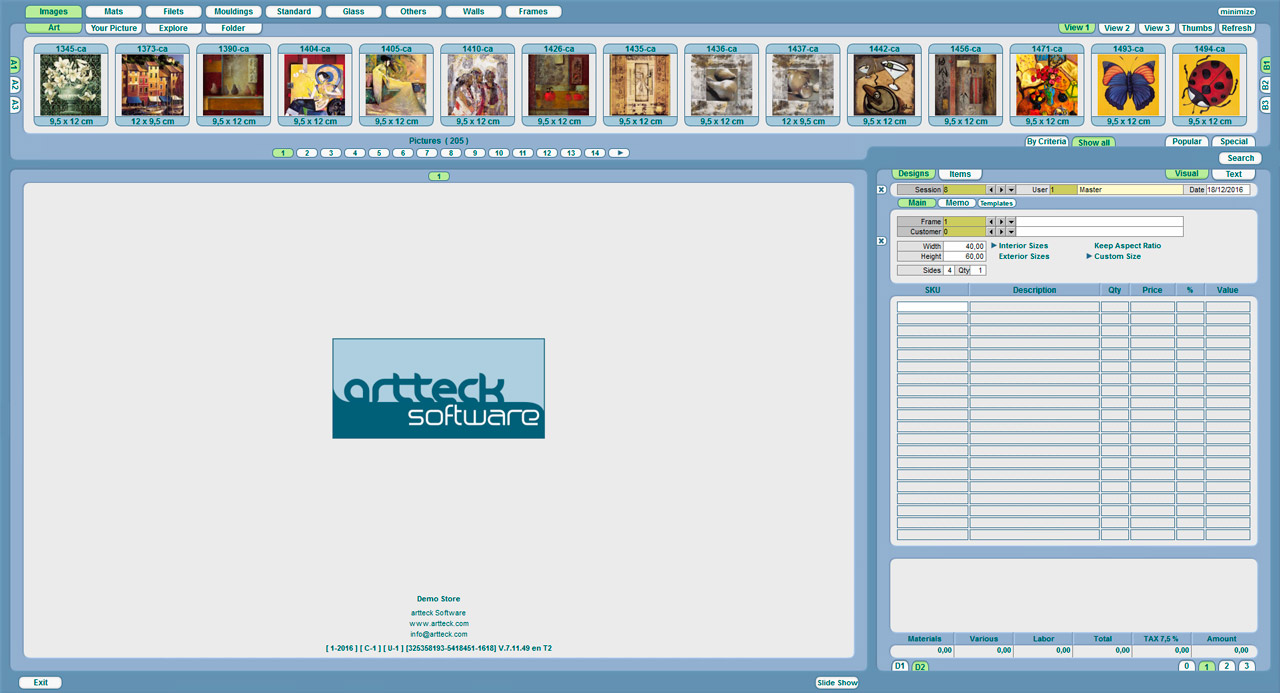The width and height of the screenshot is (1280, 693).
Task: Go to previous Frame record arrow
Action: tap(991, 222)
